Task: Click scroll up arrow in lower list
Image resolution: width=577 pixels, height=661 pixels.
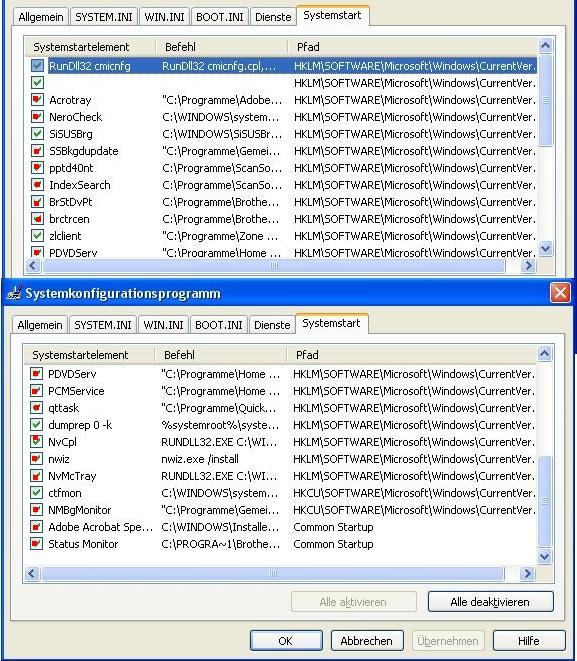Action: [545, 354]
